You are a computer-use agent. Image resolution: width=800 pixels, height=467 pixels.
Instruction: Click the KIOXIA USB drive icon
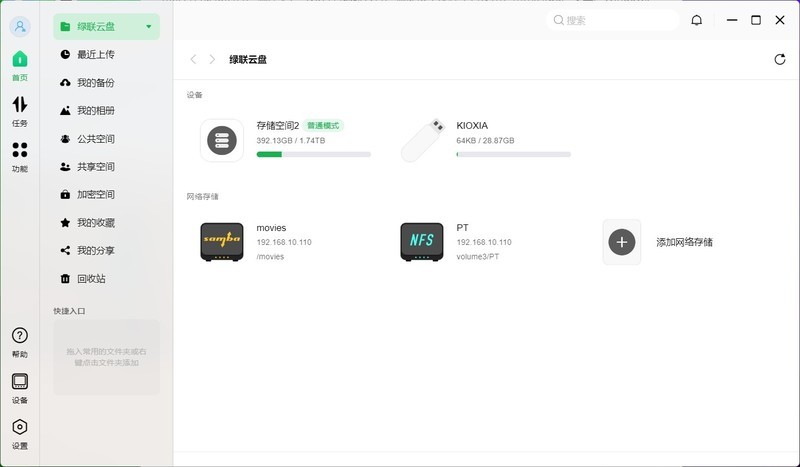click(422, 140)
